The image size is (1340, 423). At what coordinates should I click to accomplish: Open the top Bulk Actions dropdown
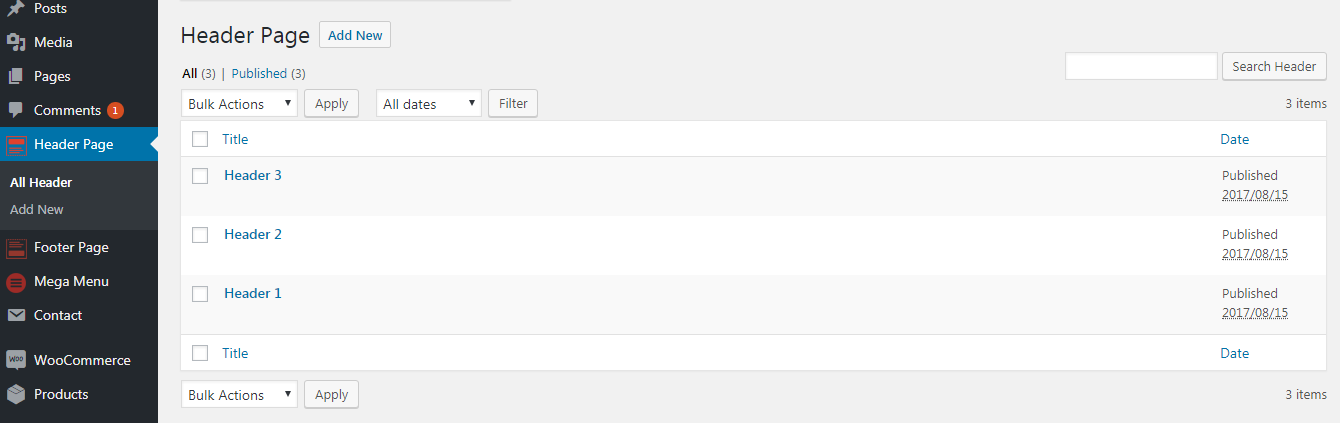[239, 103]
